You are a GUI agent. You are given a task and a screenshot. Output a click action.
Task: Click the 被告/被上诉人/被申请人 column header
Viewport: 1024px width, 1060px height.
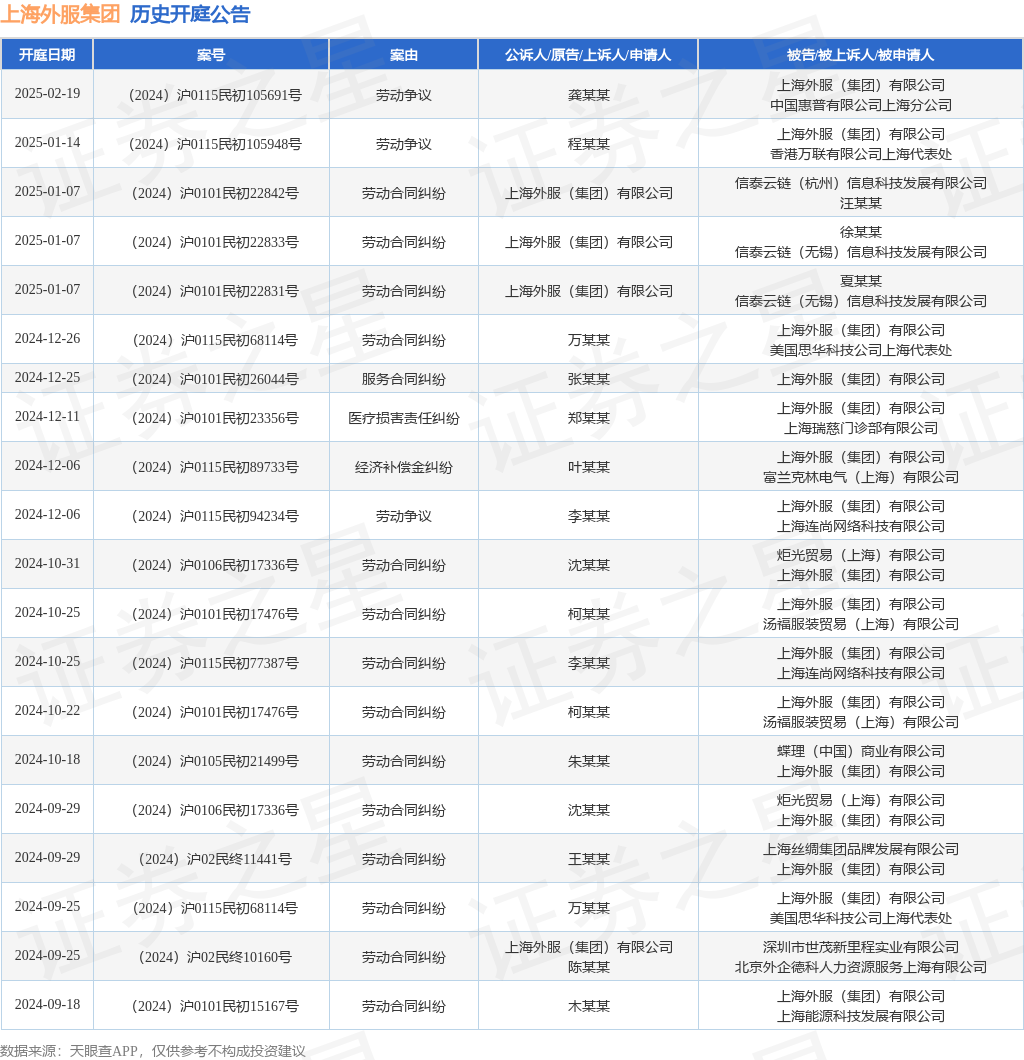[860, 55]
